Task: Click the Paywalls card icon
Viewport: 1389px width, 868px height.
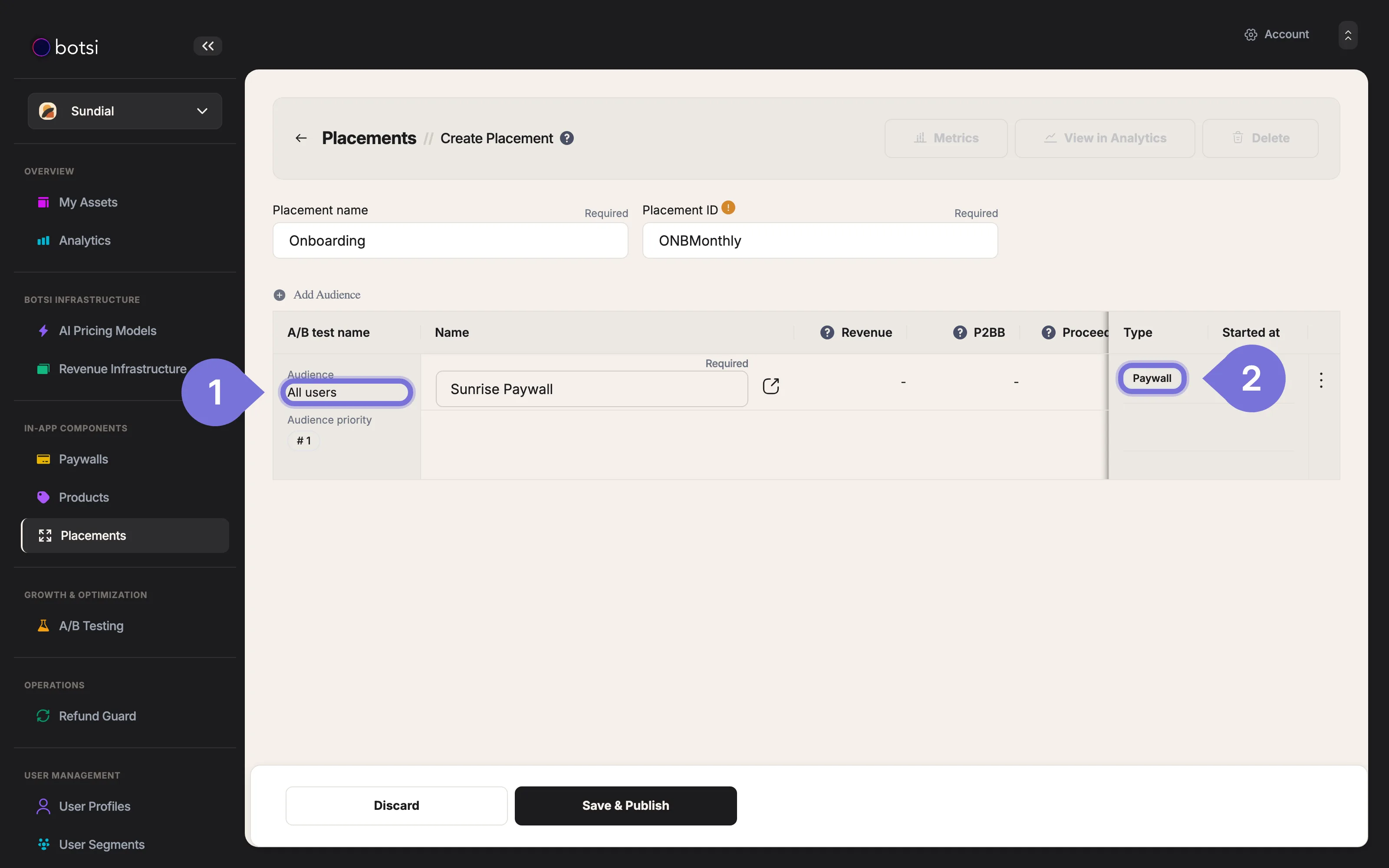Action: pyautogui.click(x=43, y=459)
